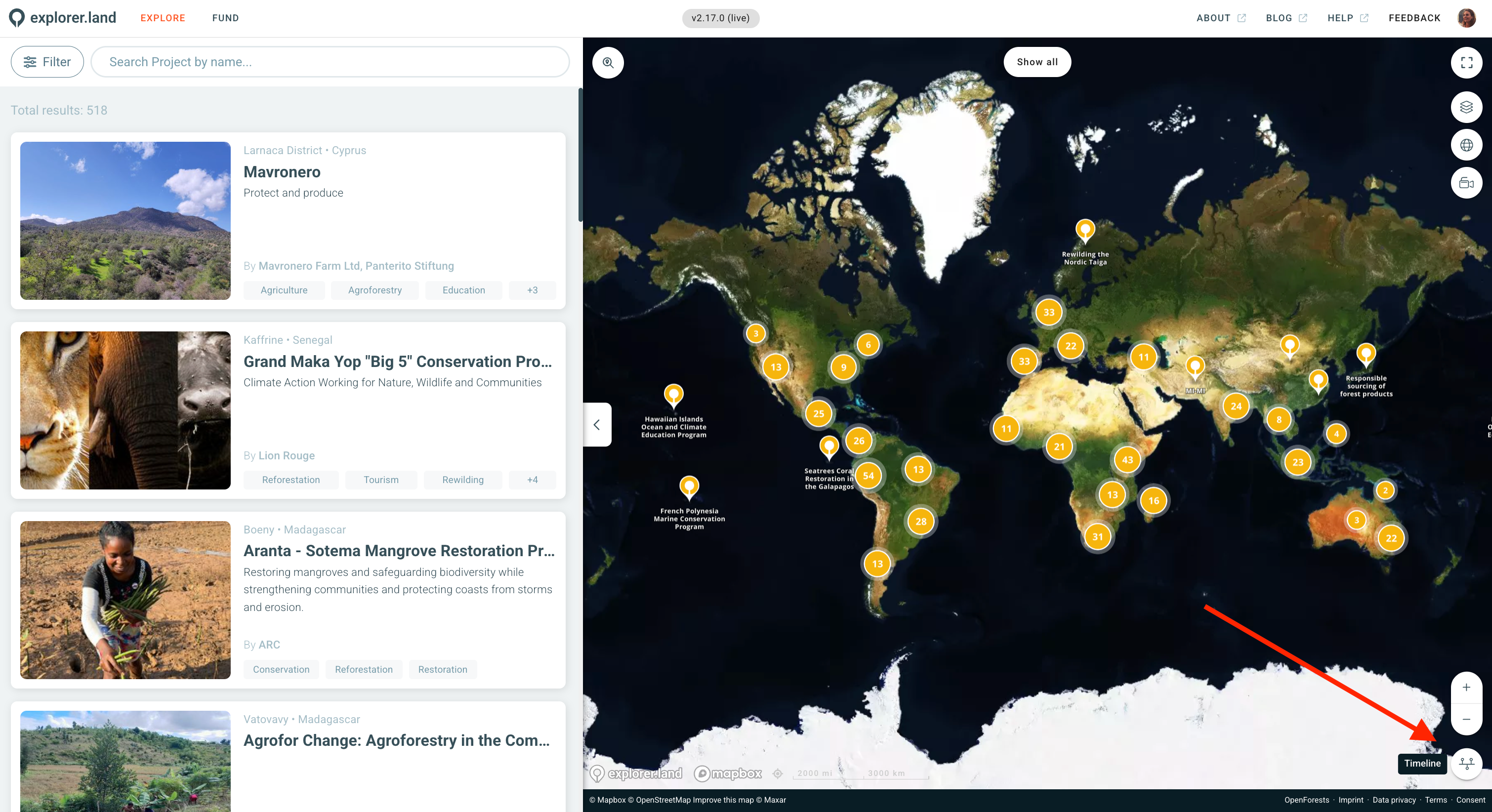Open the Mavronero Farm Ltd organization link
The height and width of the screenshot is (812, 1492).
pyautogui.click(x=309, y=266)
